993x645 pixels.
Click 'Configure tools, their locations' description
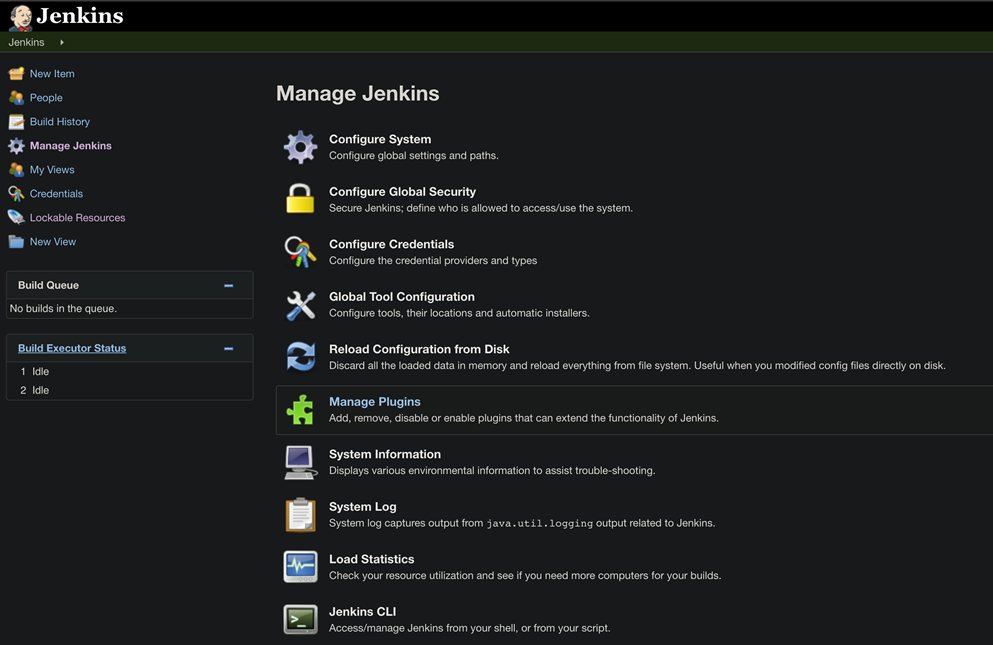coord(459,314)
